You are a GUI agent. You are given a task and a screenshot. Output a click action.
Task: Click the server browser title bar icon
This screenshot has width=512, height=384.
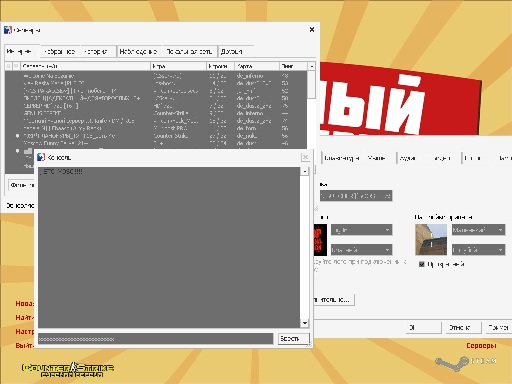(x=8, y=30)
